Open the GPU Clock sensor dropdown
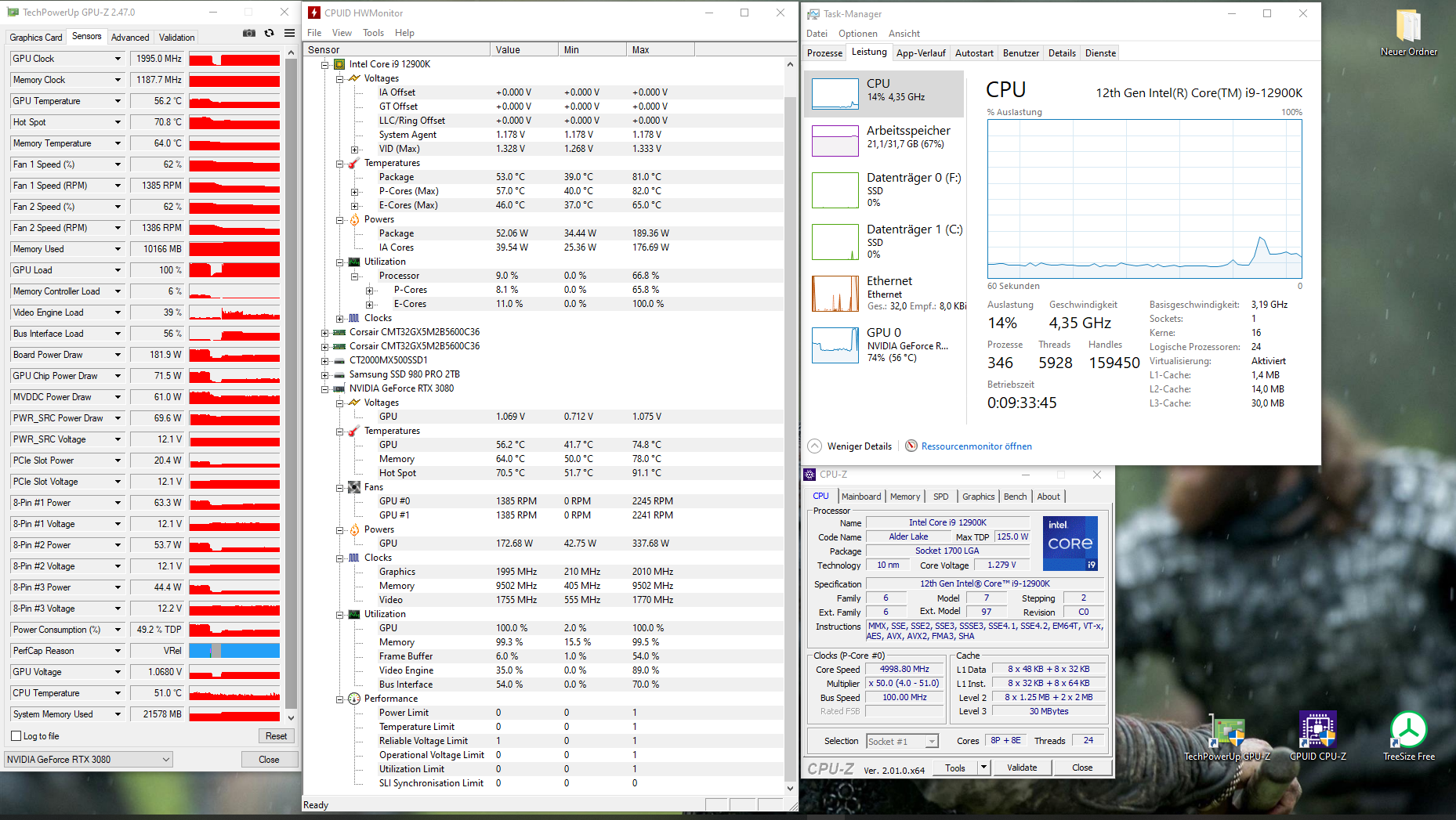The width and height of the screenshot is (1456, 820). click(118, 59)
